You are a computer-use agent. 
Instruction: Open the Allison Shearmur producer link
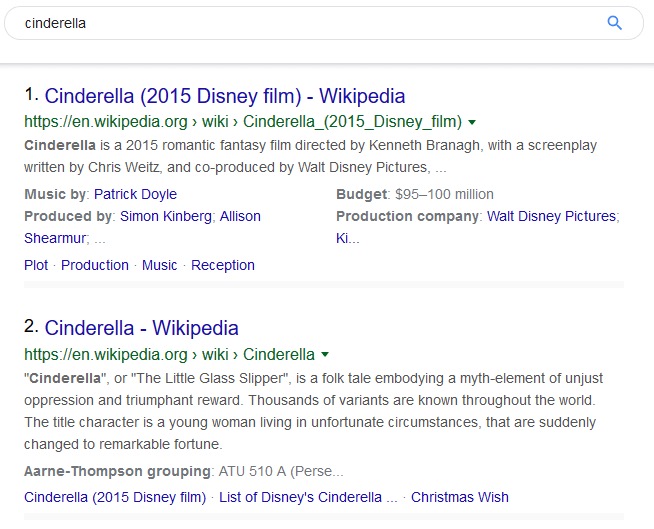pyautogui.click(x=240, y=216)
